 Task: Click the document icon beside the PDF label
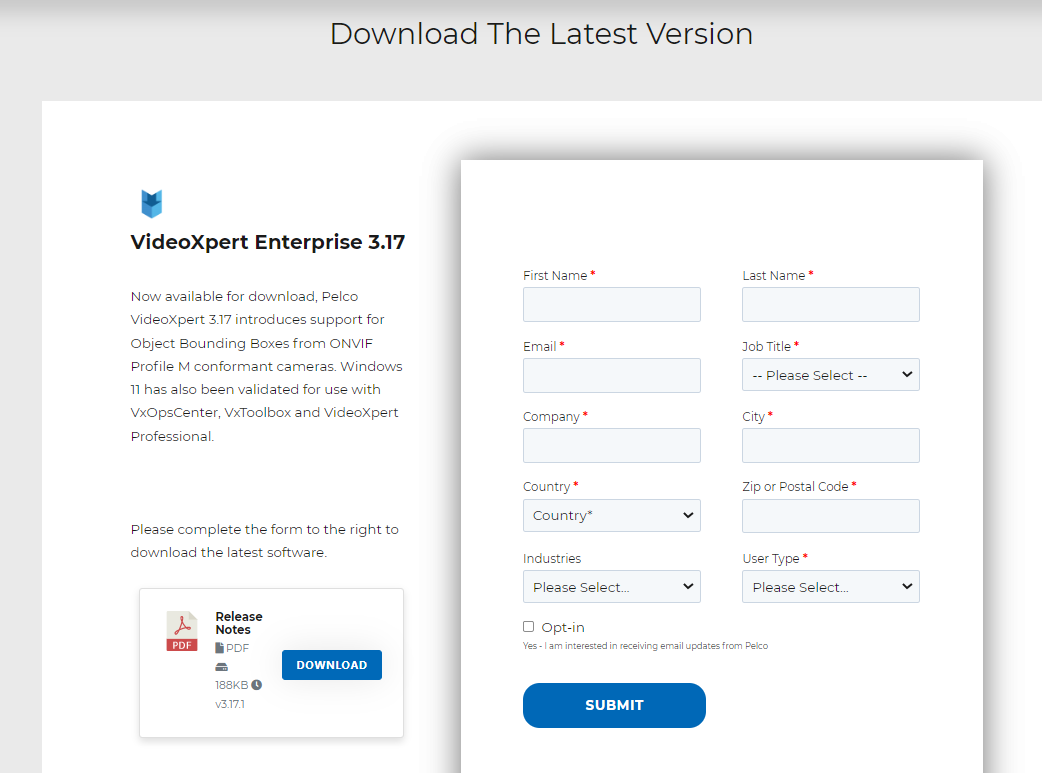[x=218, y=647]
